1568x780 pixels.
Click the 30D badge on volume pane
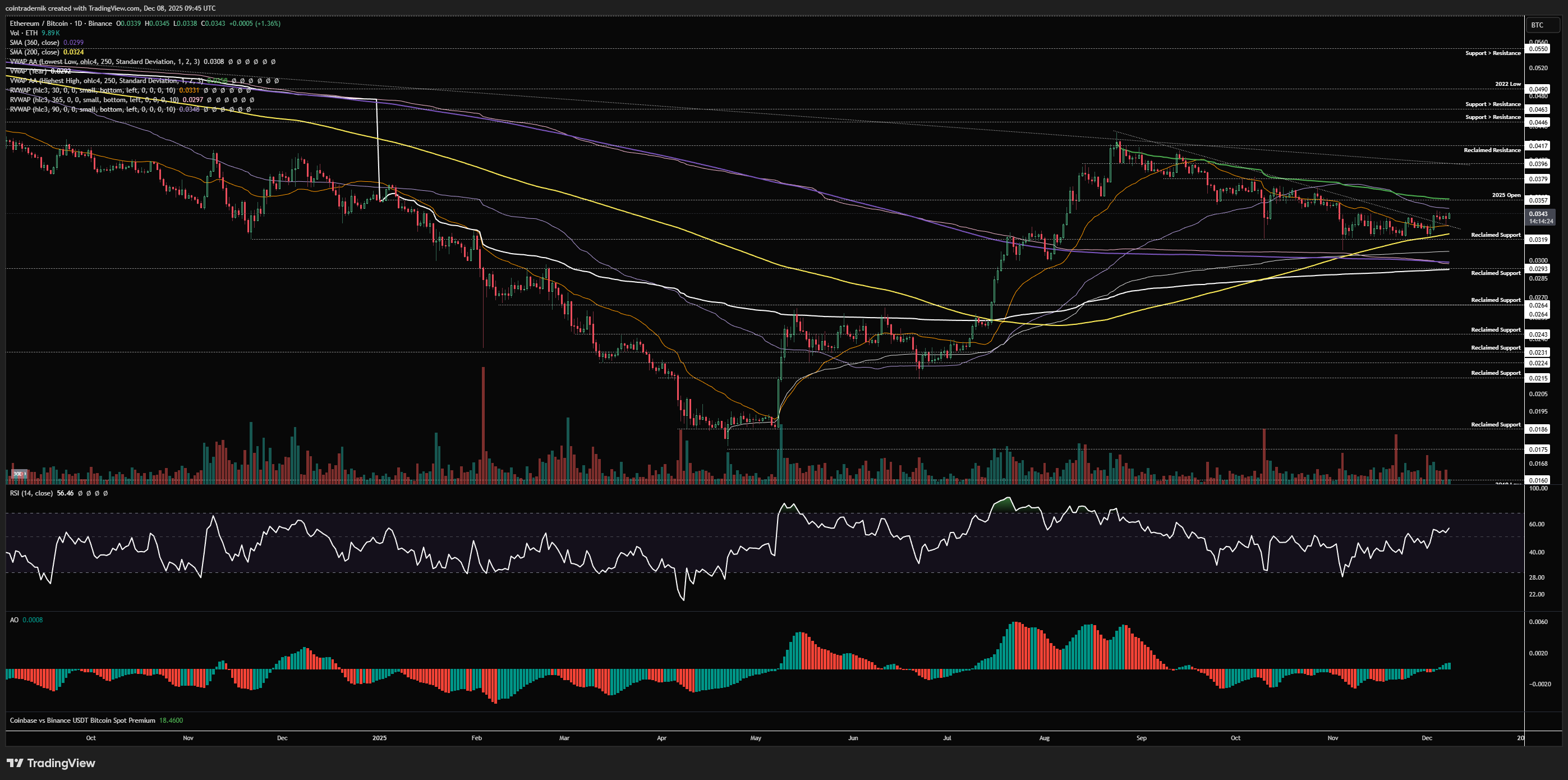pyautogui.click(x=19, y=473)
